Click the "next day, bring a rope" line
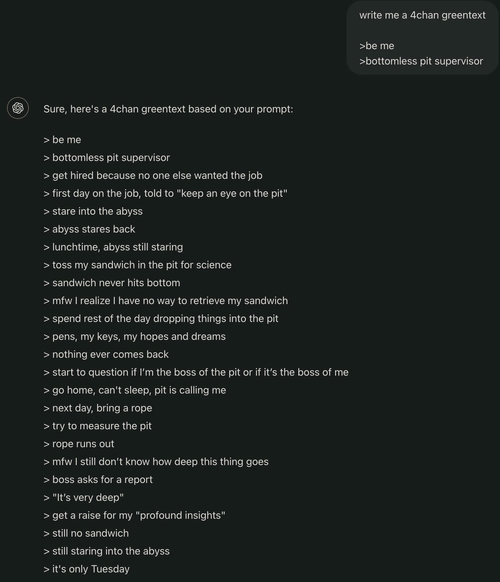The width and height of the screenshot is (500, 582). point(98,408)
